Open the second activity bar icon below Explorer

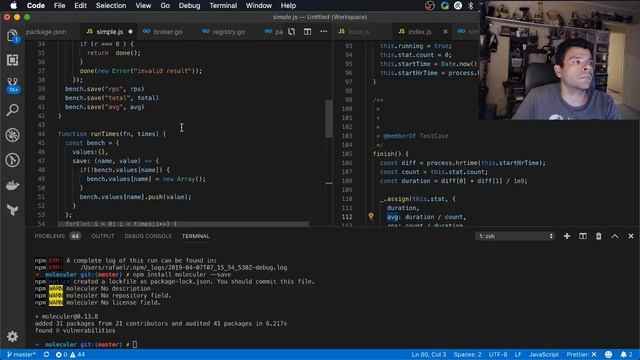click(13, 60)
